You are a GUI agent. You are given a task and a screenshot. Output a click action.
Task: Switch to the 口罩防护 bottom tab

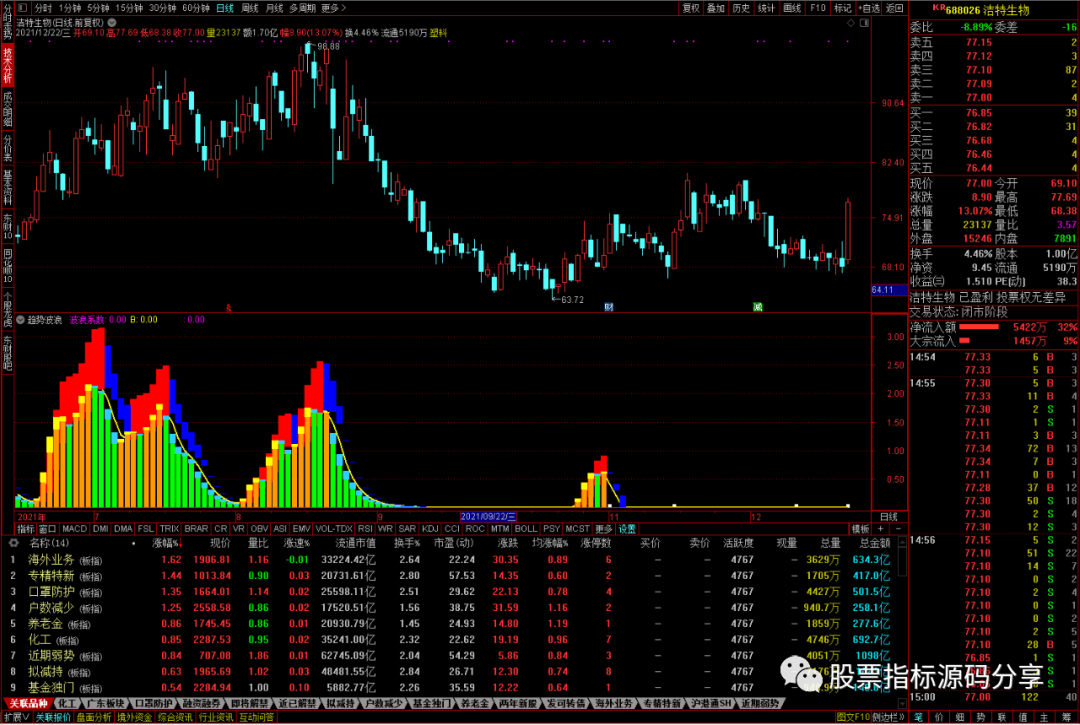coord(153,704)
